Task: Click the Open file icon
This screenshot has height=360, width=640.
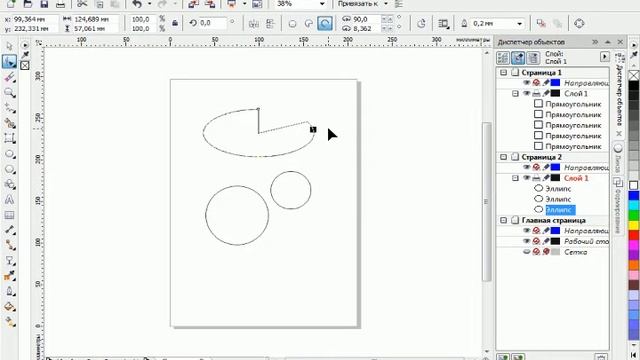Action: [27, 4]
